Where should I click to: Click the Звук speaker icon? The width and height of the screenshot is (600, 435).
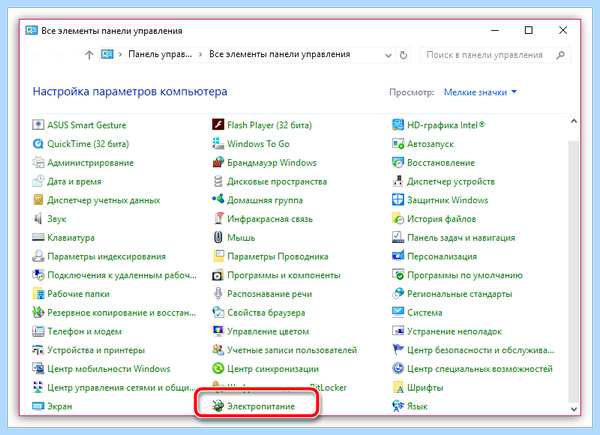point(38,218)
